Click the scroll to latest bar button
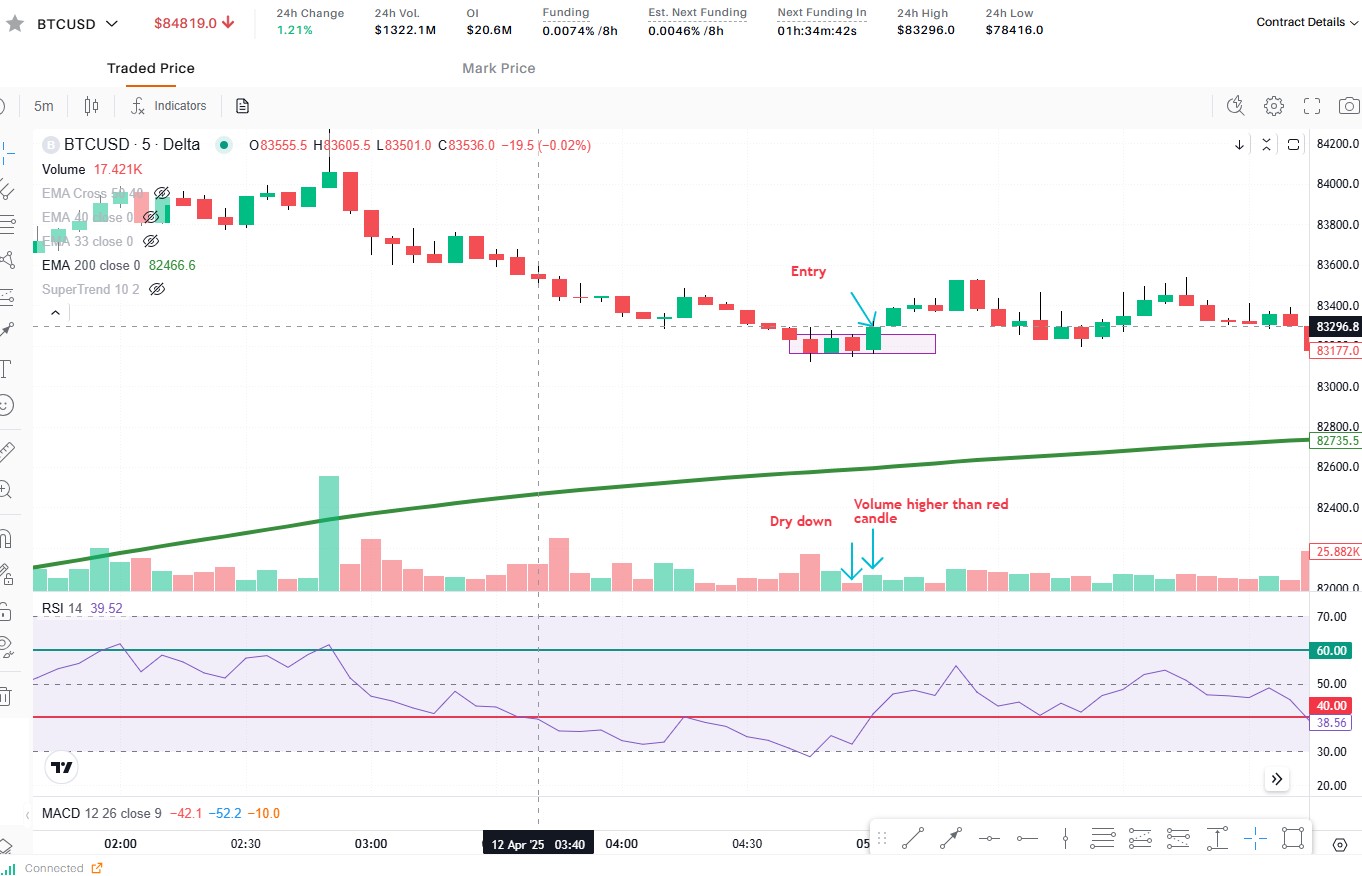The height and width of the screenshot is (876, 1362). click(1277, 779)
